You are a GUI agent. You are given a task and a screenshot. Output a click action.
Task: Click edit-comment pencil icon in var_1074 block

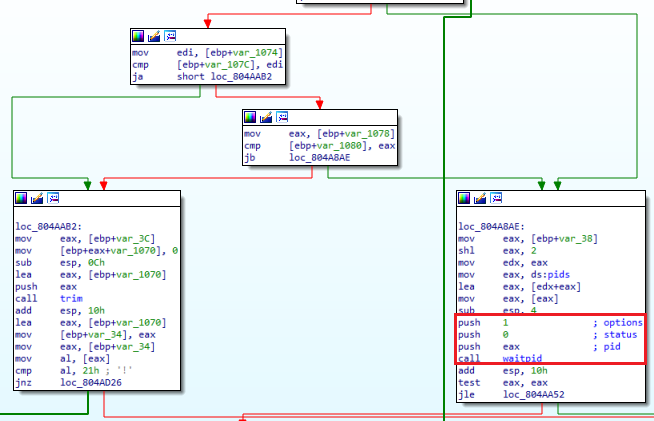coord(154,36)
